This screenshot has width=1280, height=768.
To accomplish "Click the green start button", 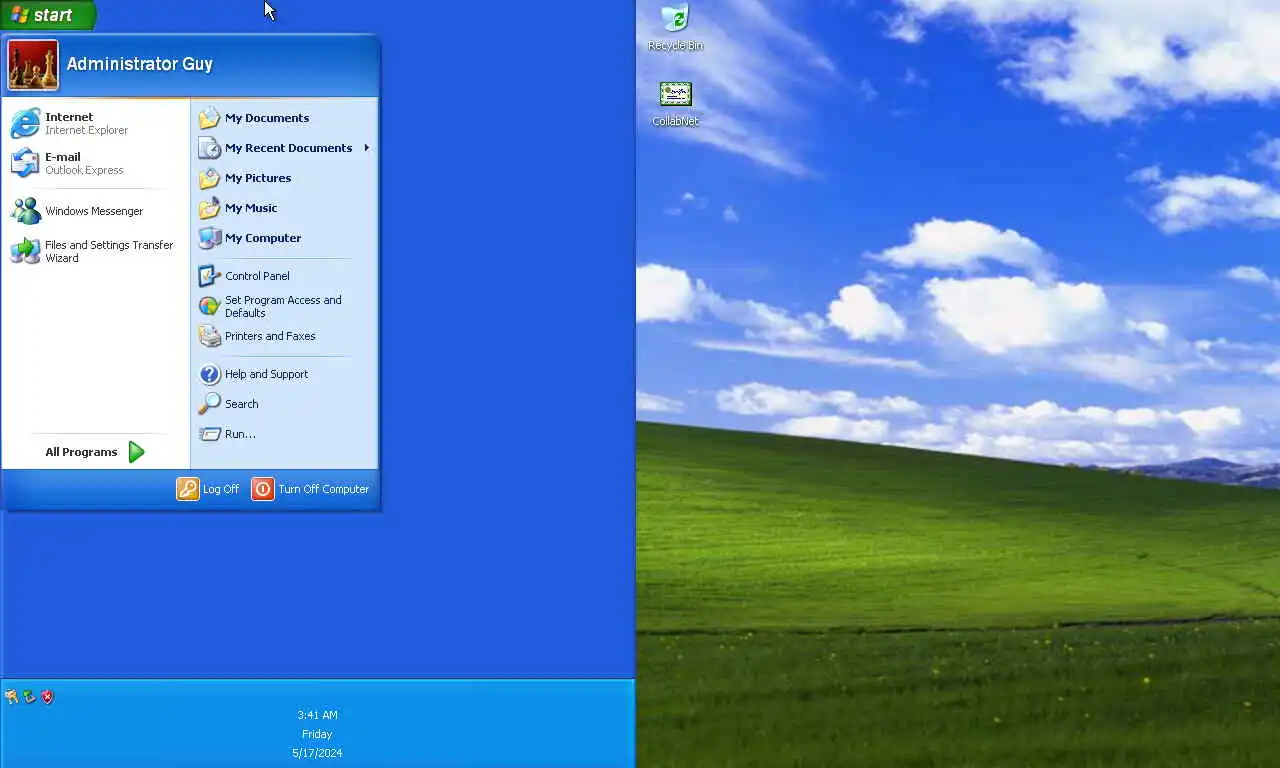I will click(48, 15).
